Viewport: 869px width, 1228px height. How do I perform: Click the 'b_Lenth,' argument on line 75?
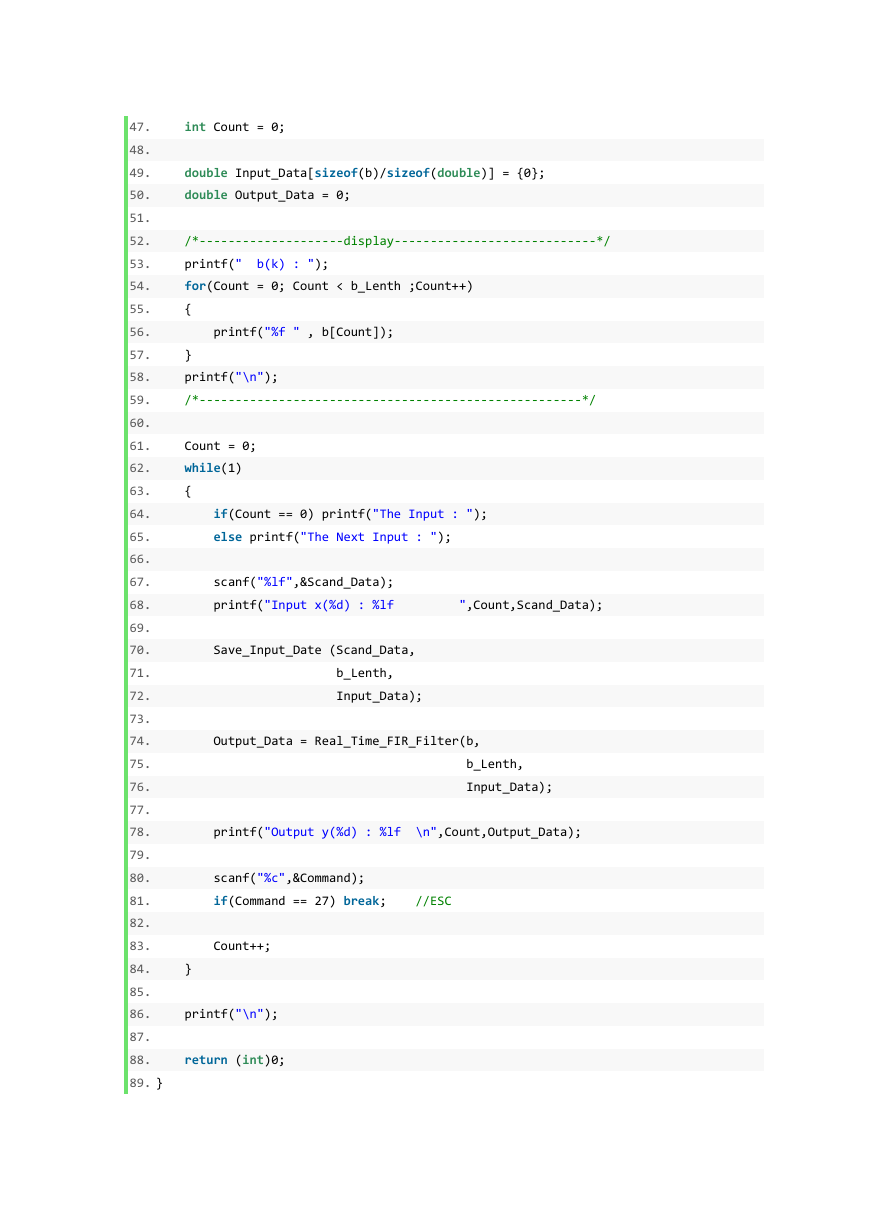tap(494, 764)
